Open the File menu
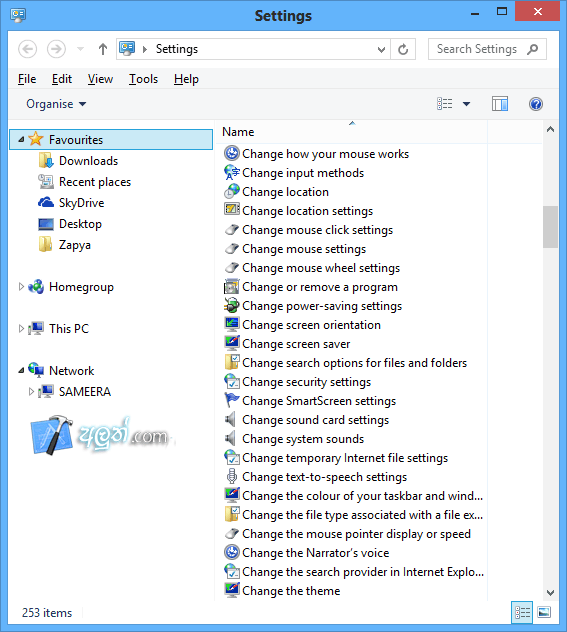Viewport: 567px width, 632px height. point(27,79)
